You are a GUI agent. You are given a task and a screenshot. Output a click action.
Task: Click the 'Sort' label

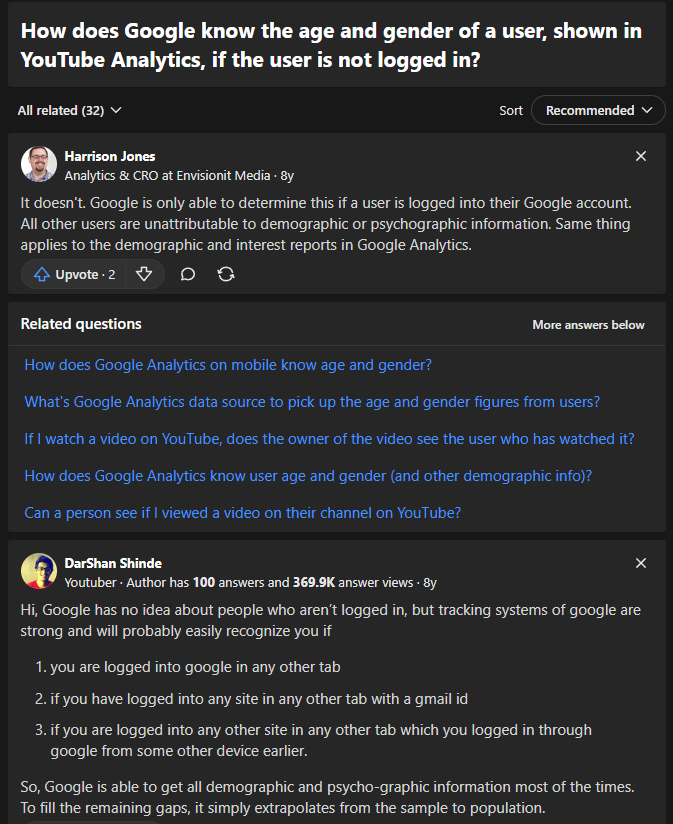pos(511,110)
